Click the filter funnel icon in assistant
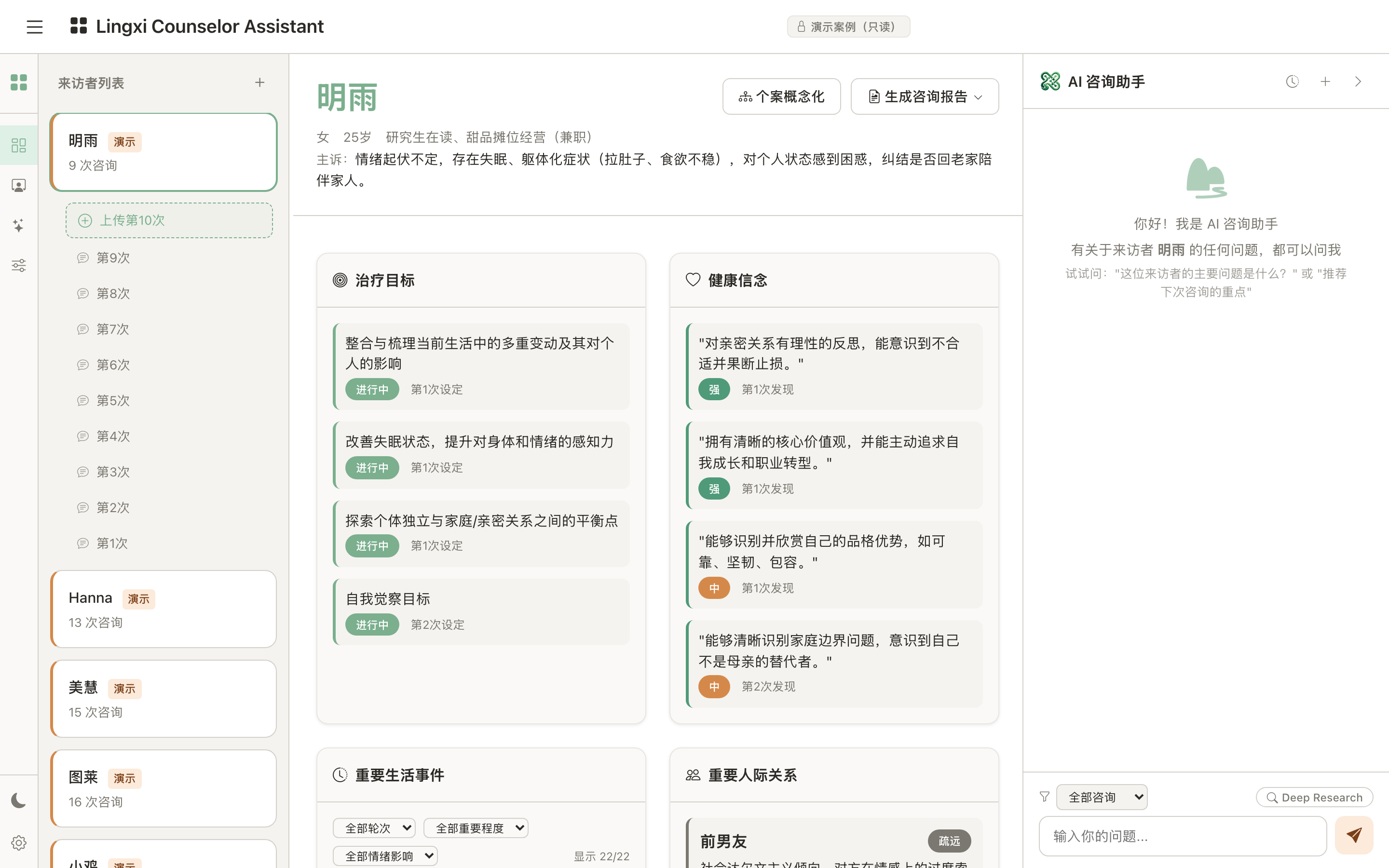The image size is (1389, 868). click(1045, 797)
